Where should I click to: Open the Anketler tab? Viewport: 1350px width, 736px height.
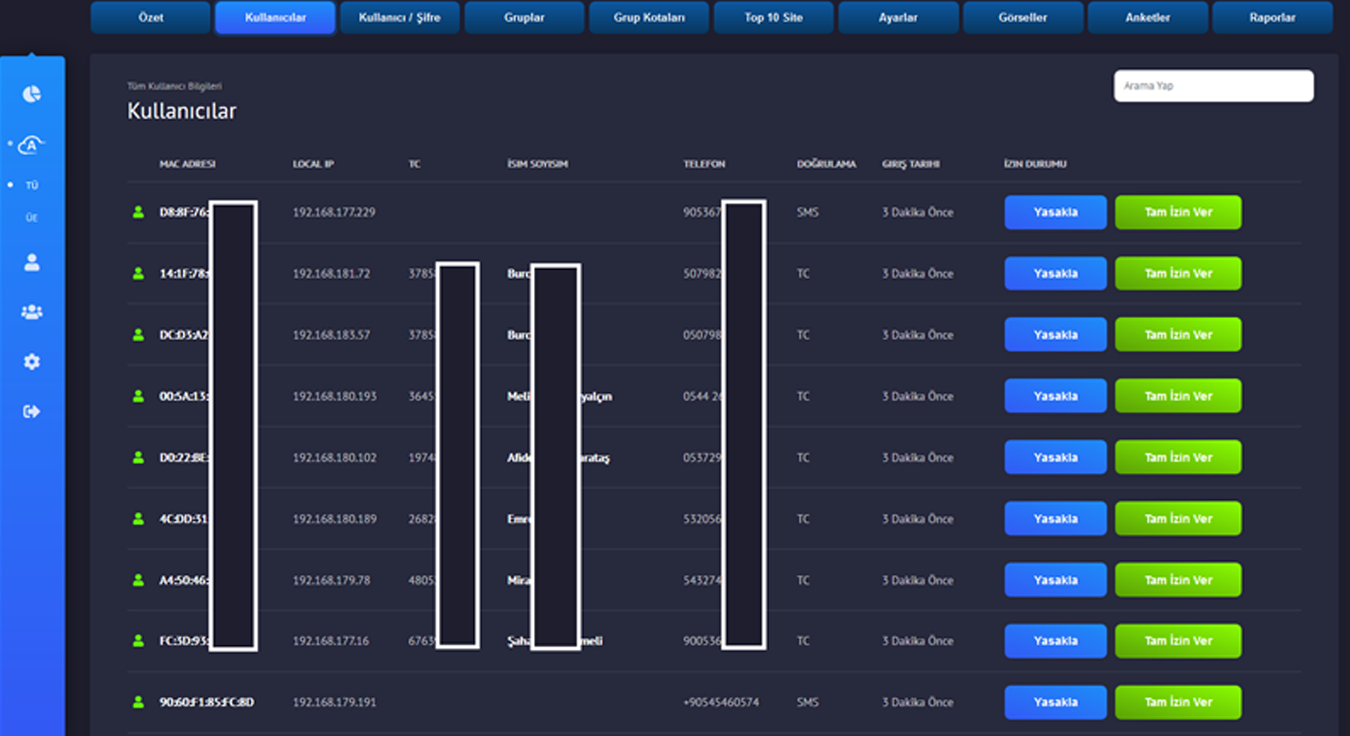1147,18
